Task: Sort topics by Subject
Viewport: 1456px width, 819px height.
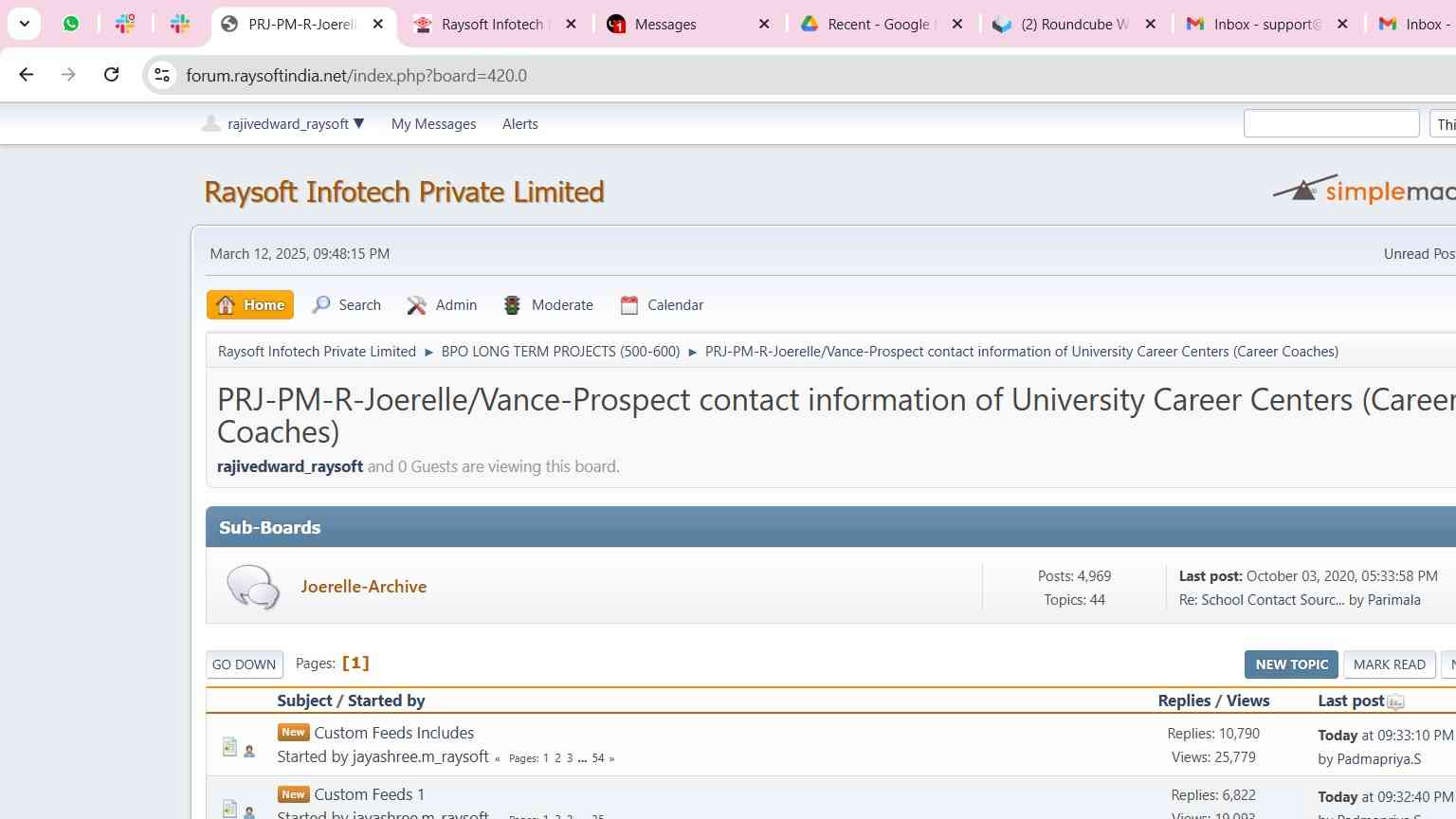Action: [x=304, y=701]
